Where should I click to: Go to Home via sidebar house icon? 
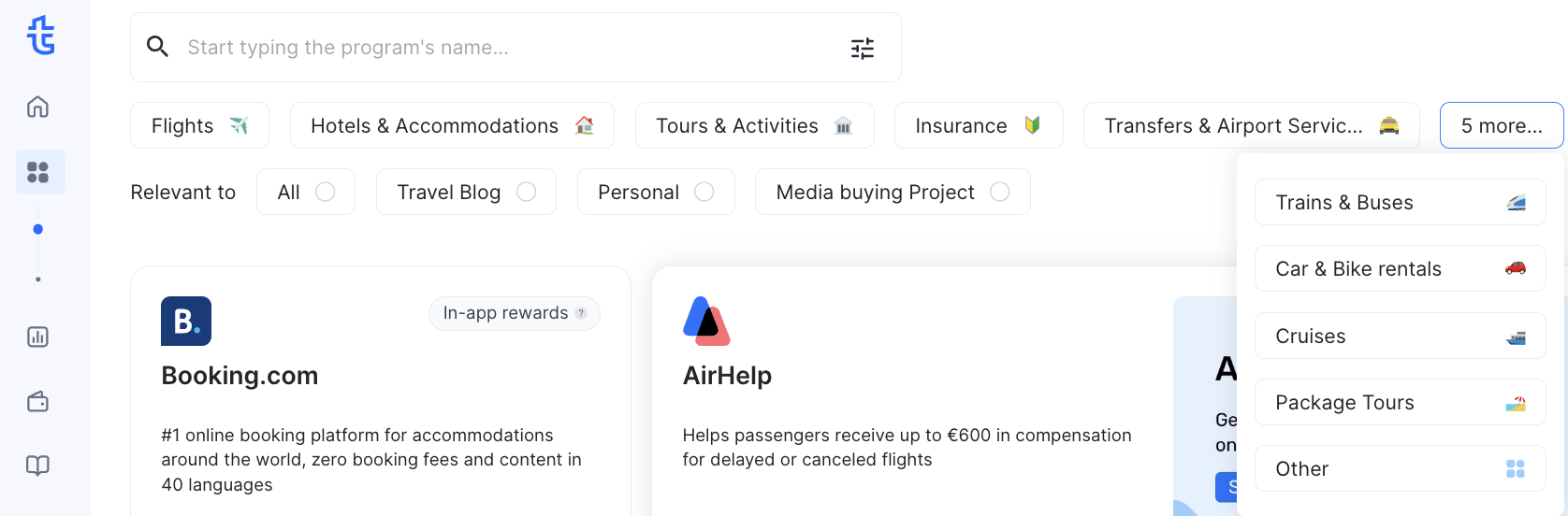point(37,107)
